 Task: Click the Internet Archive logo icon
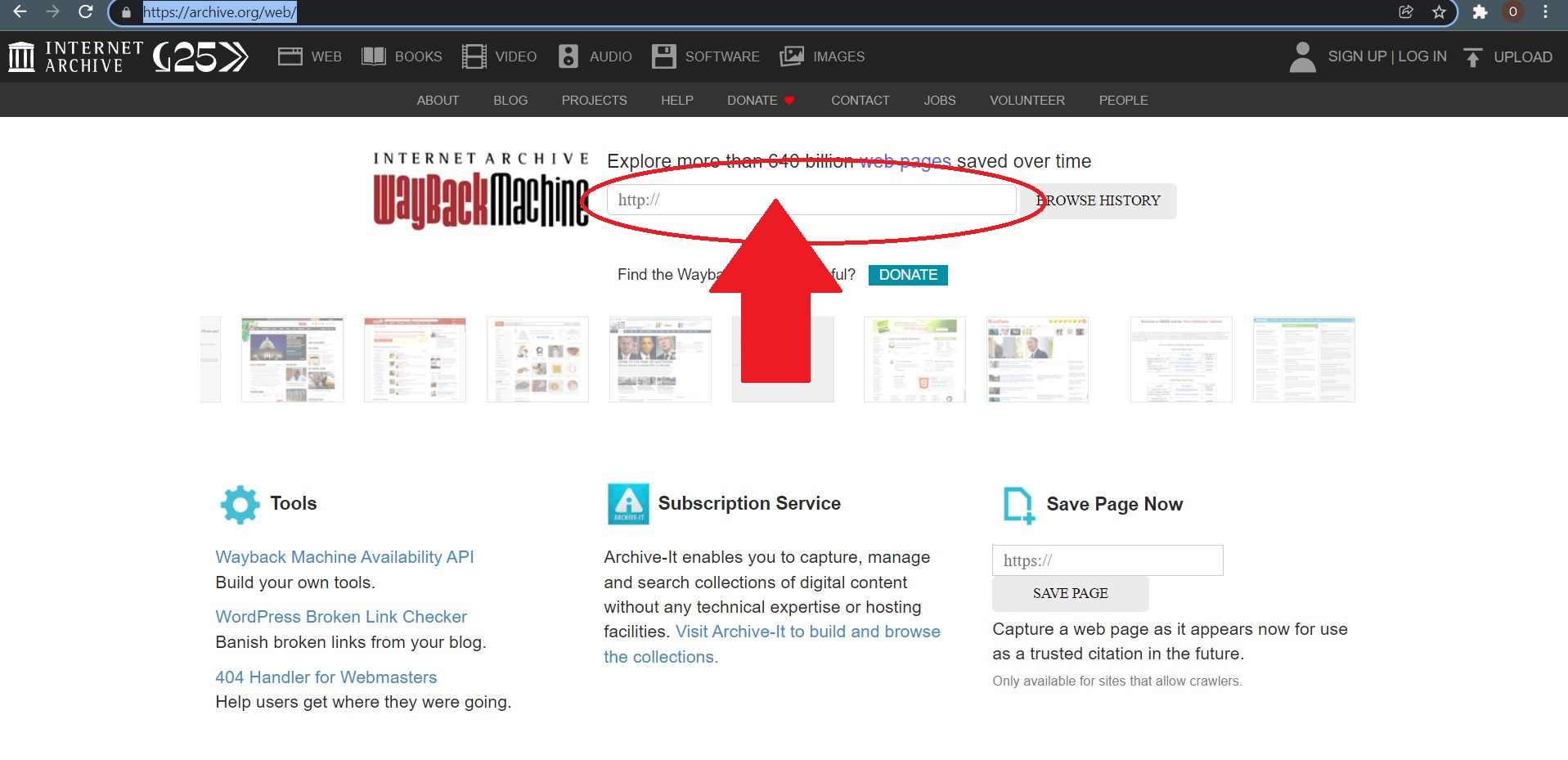pos(21,56)
